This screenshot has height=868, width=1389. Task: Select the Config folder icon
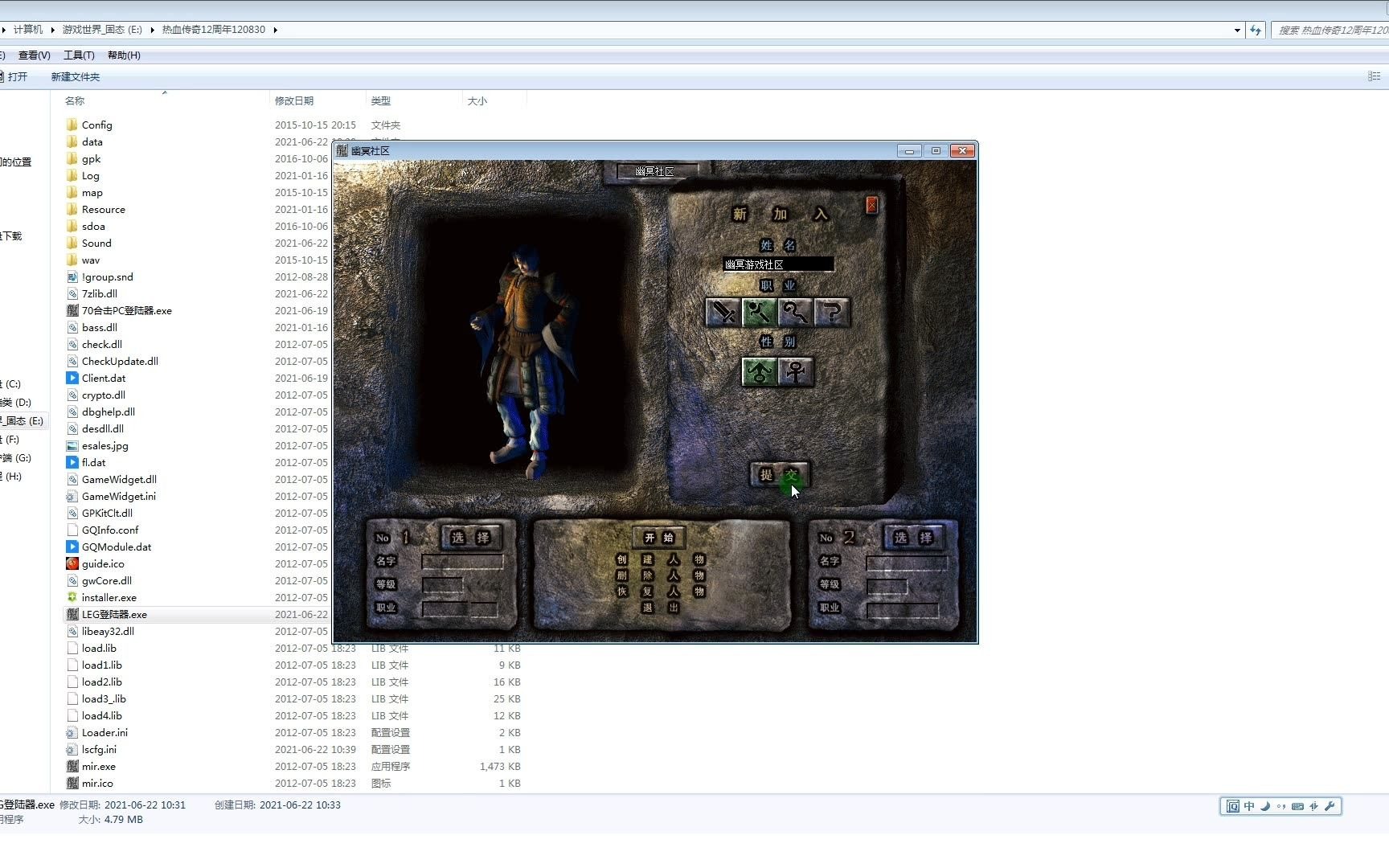pos(72,125)
